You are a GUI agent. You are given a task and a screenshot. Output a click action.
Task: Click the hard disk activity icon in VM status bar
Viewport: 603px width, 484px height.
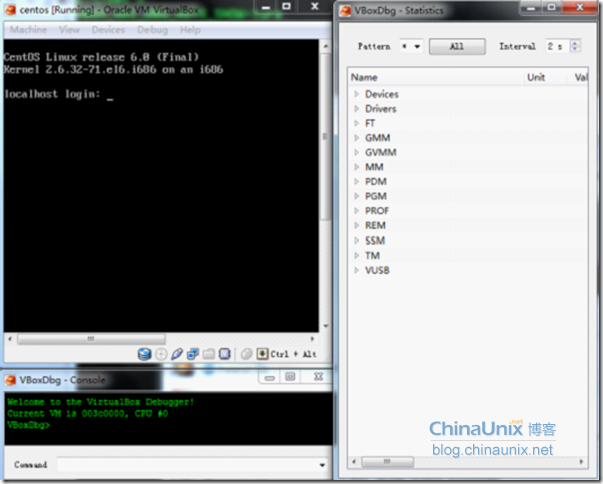pyautogui.click(x=144, y=354)
